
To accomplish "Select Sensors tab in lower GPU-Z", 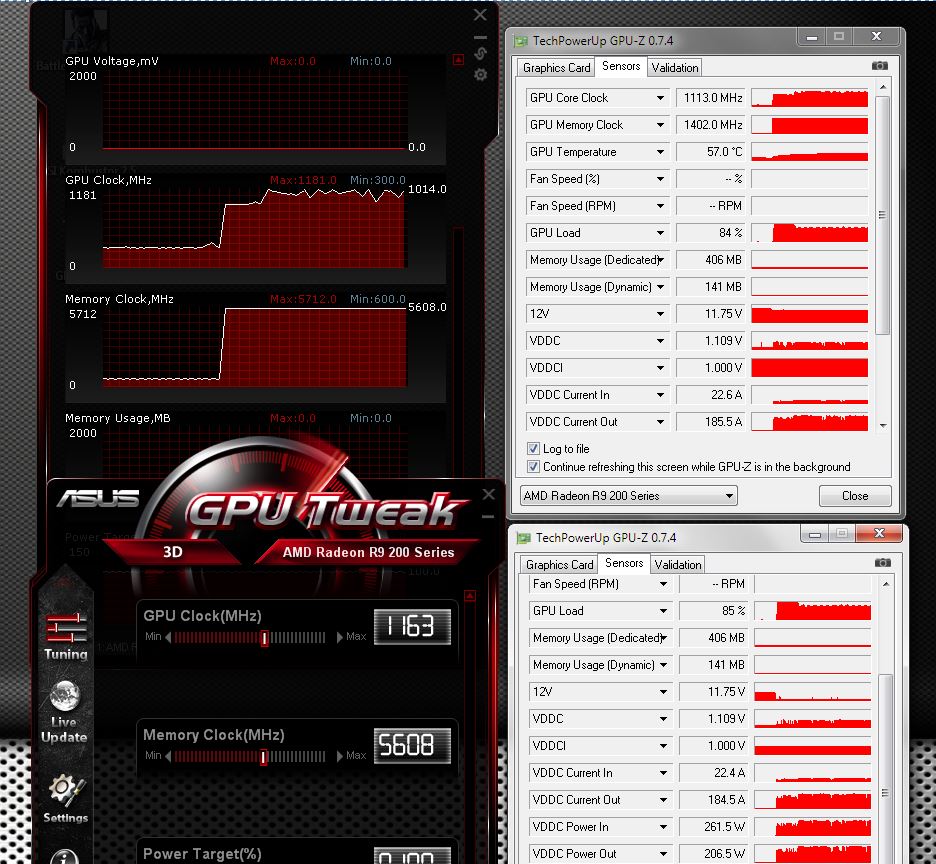I will tap(624, 563).
